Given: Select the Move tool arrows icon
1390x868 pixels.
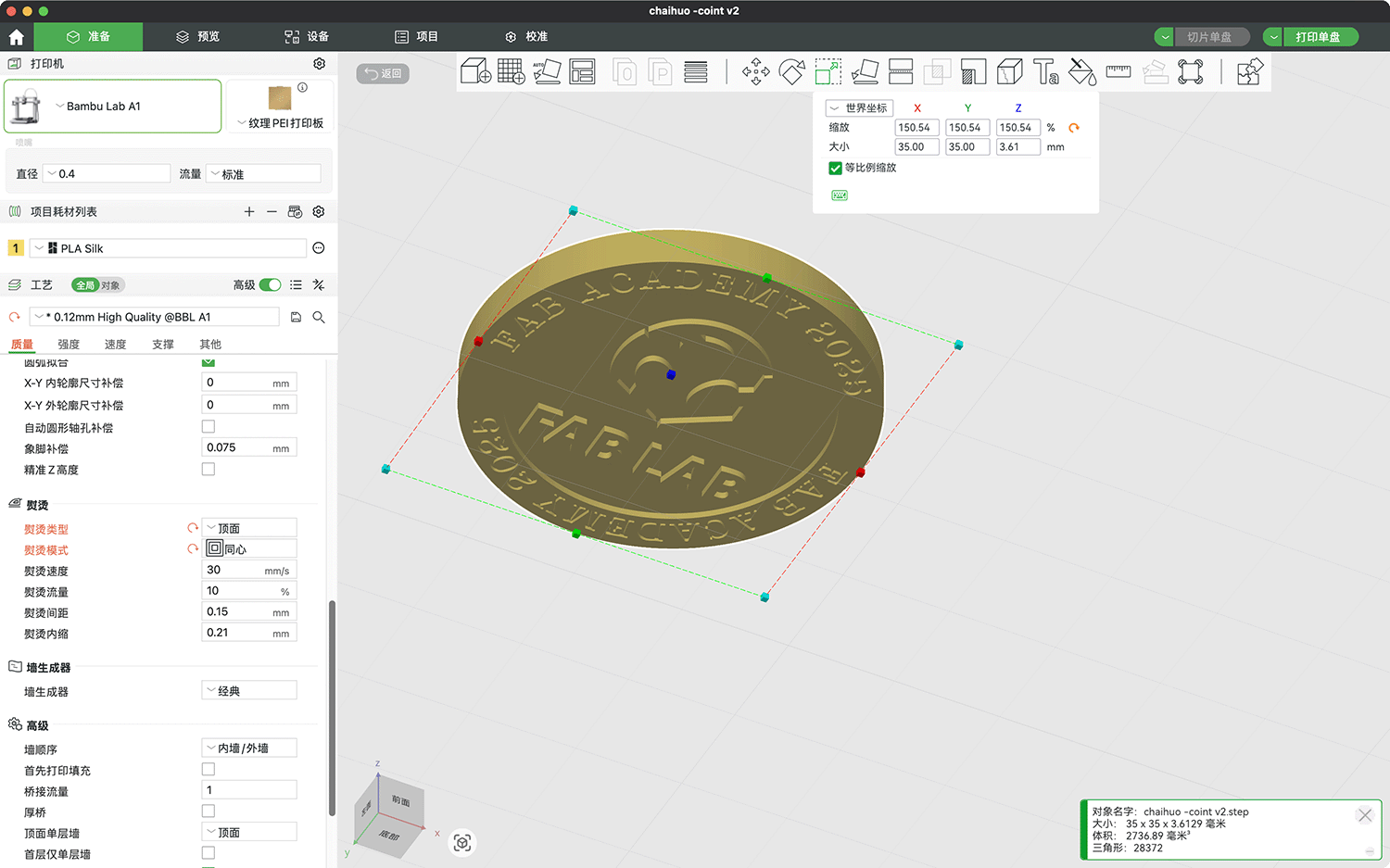Looking at the screenshot, I should (756, 71).
